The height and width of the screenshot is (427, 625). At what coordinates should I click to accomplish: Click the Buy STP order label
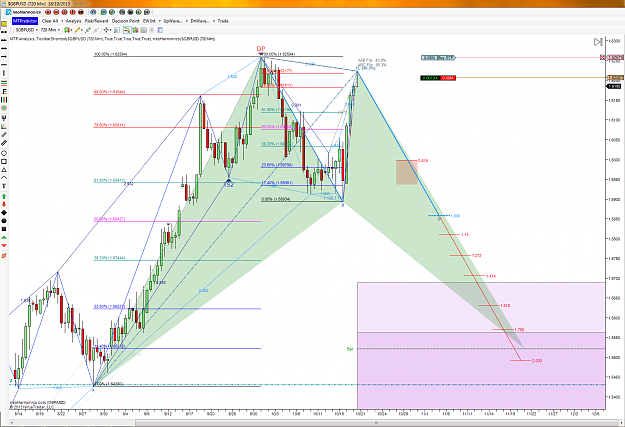[x=438, y=58]
